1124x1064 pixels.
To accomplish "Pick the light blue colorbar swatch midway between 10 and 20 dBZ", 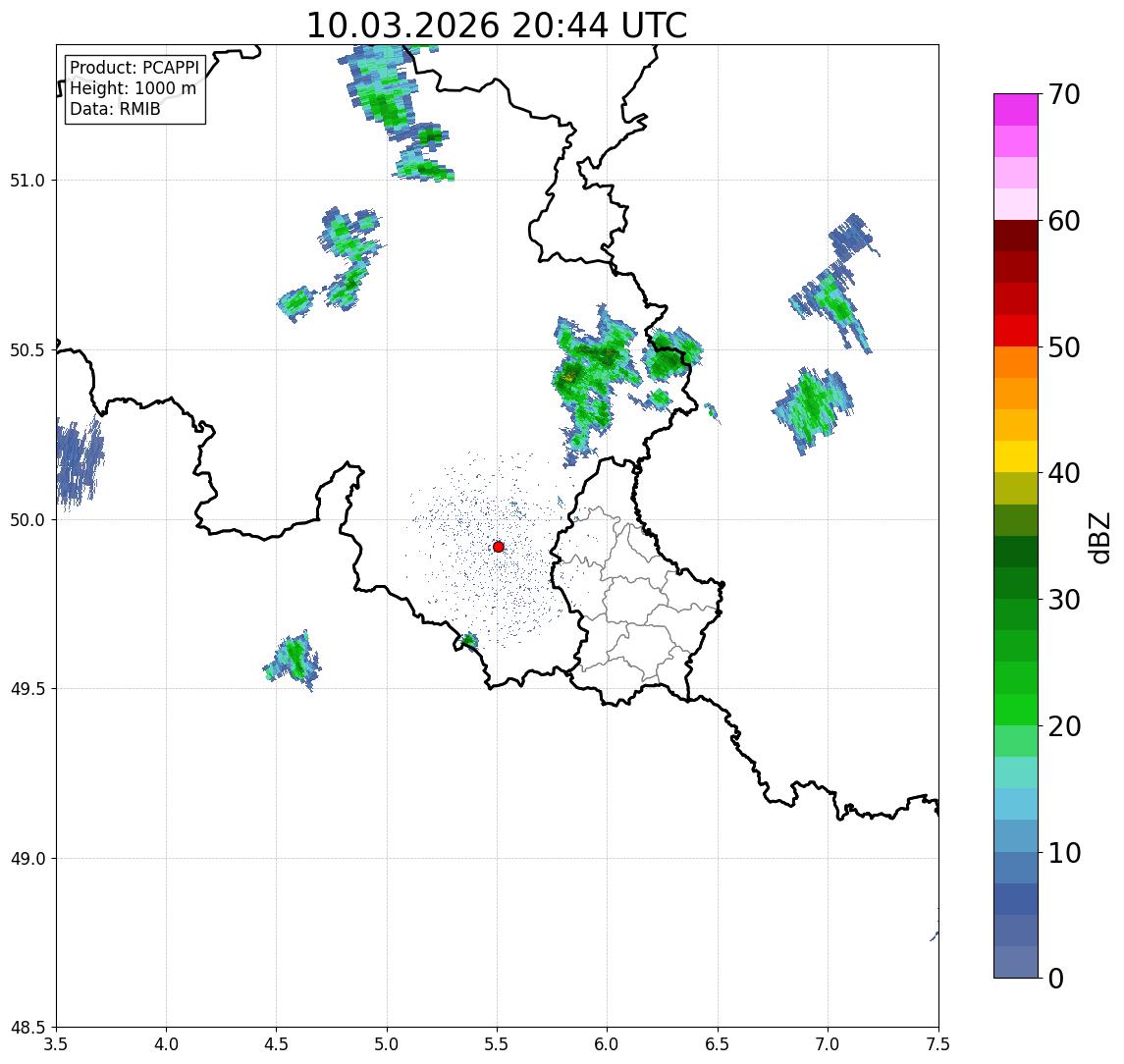I will coord(1016,805).
